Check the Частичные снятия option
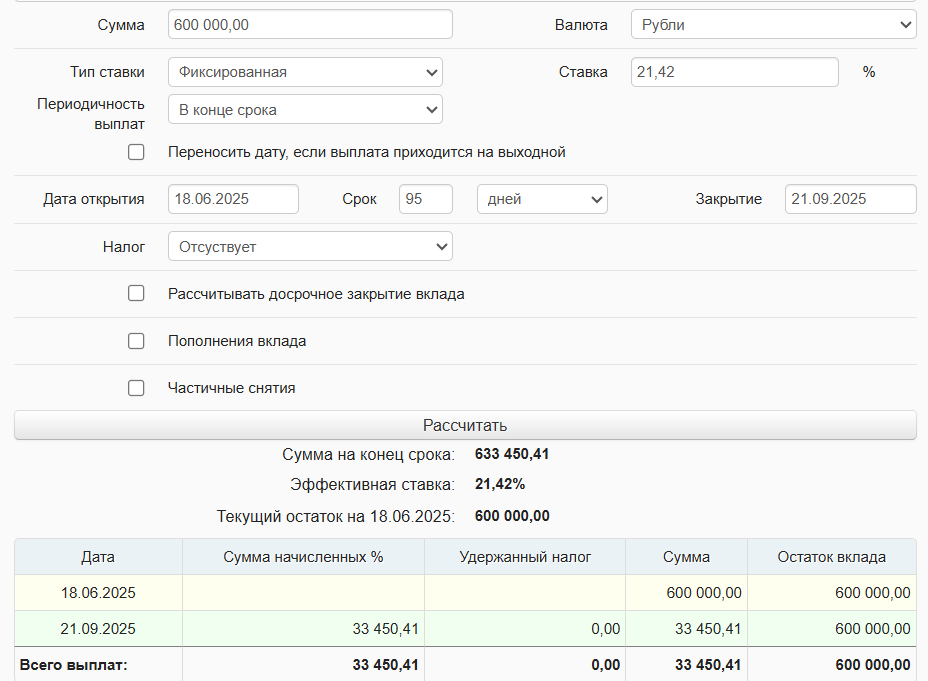This screenshot has height=681, width=928. [x=136, y=388]
